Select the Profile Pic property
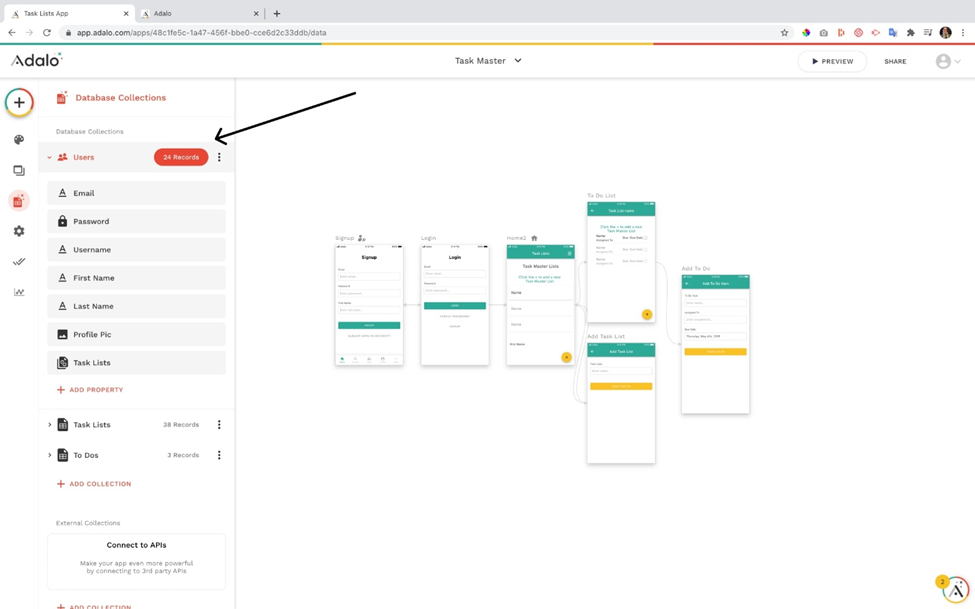This screenshot has height=609, width=975. tap(136, 335)
